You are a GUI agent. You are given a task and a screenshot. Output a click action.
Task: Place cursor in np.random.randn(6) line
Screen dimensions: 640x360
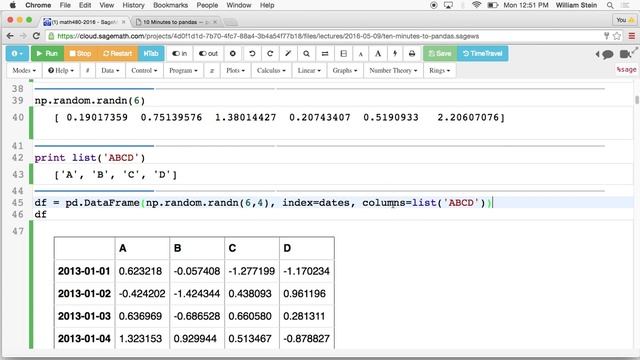[90, 100]
